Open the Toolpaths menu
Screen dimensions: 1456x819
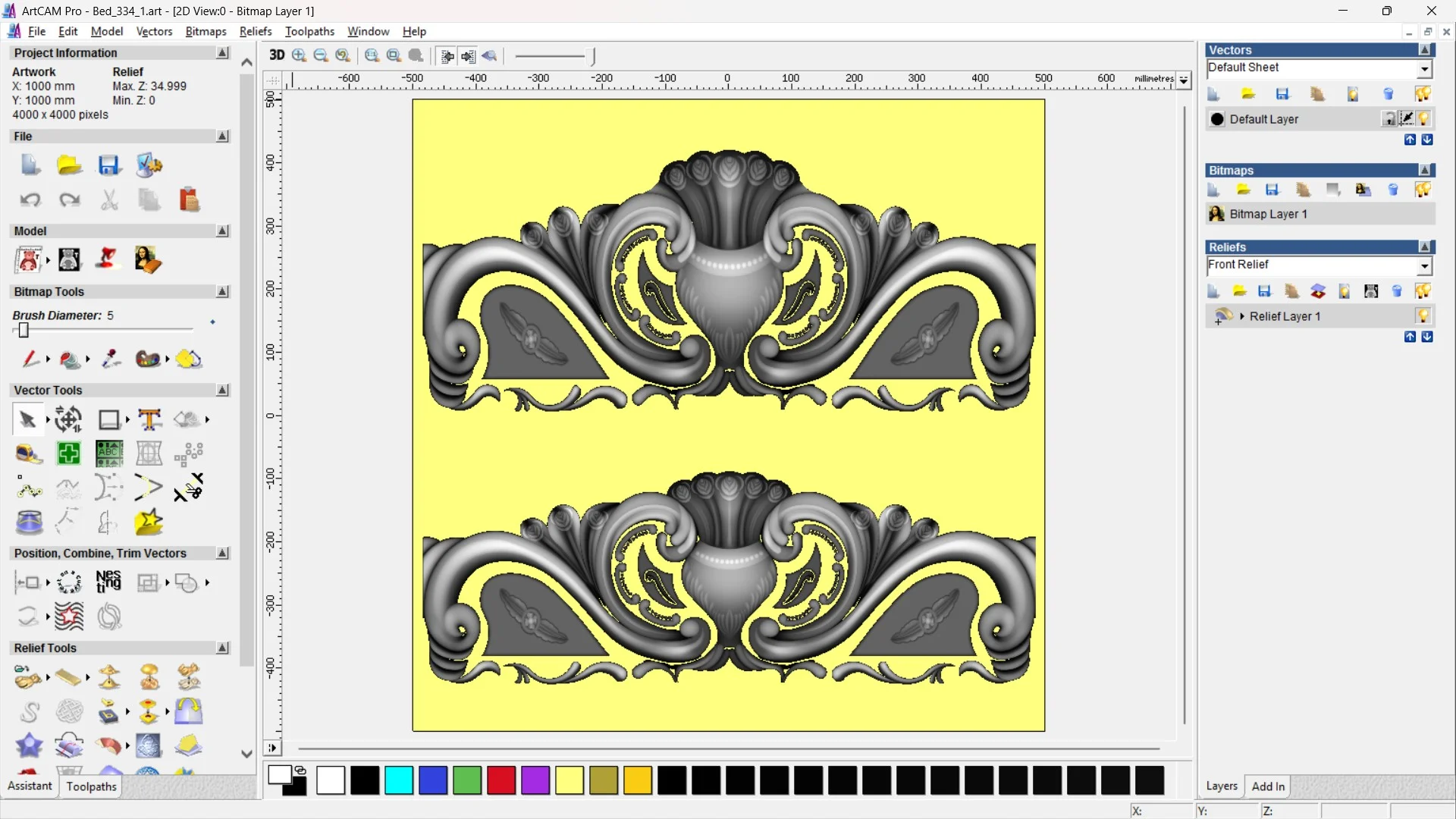point(309,31)
